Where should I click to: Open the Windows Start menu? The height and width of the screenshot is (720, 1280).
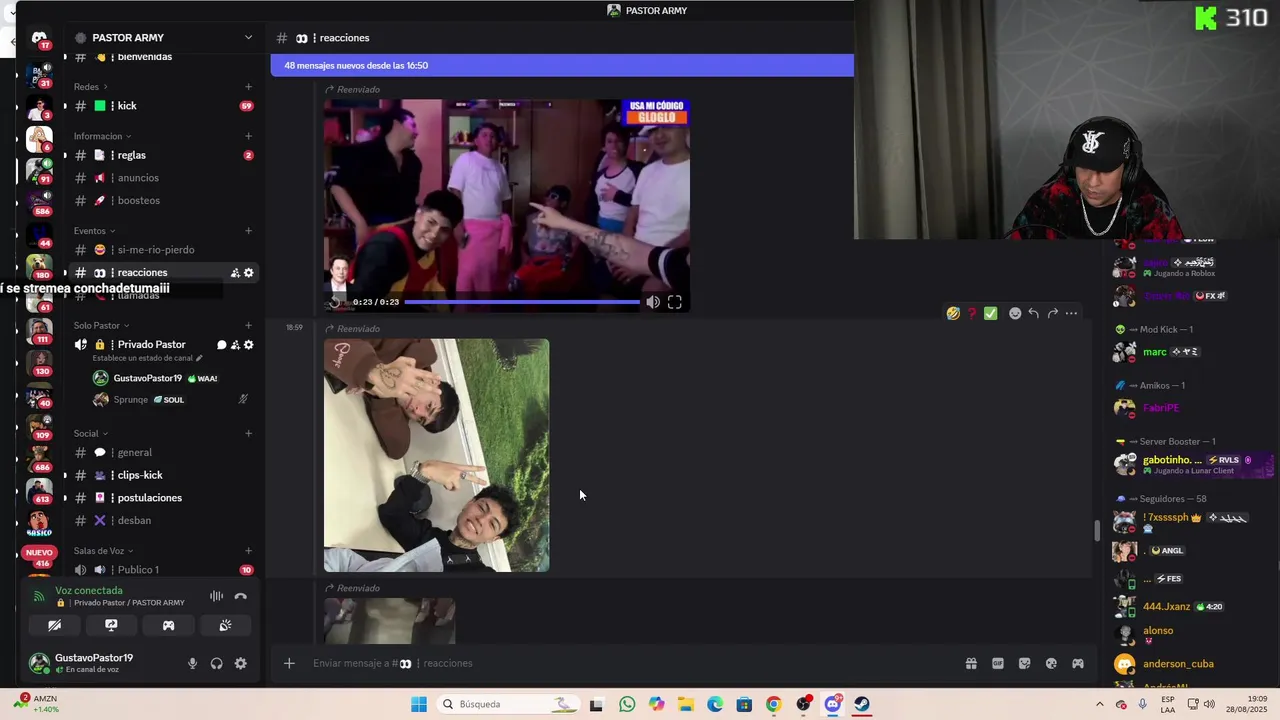pos(419,704)
